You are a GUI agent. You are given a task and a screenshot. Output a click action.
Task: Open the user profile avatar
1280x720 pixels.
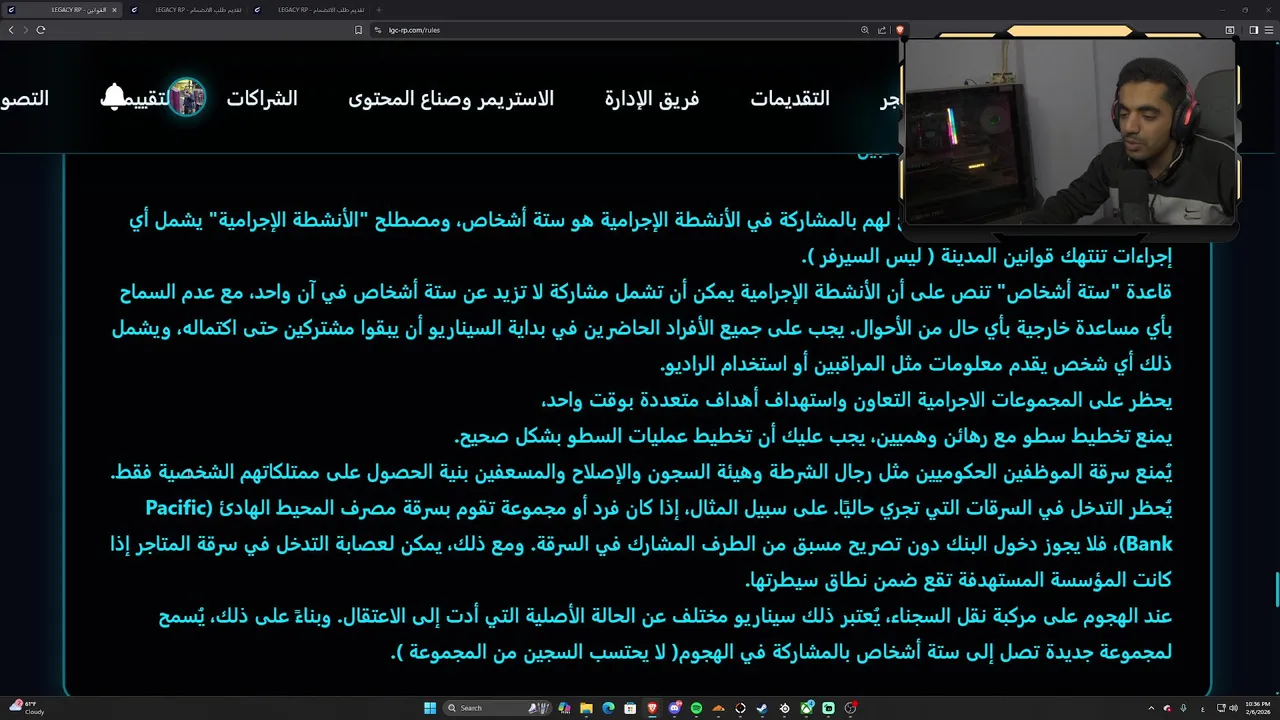click(x=187, y=97)
